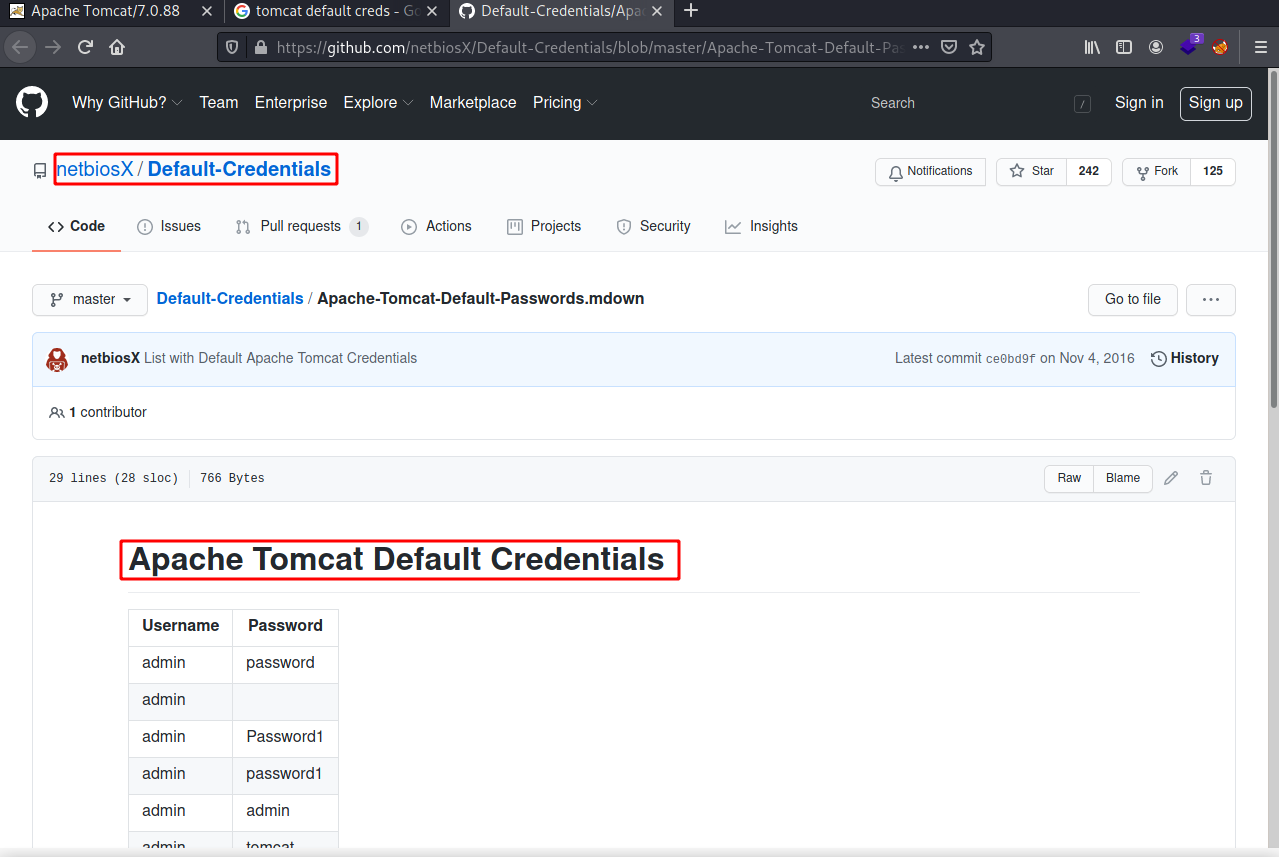Expand the Explore dropdown

[378, 102]
